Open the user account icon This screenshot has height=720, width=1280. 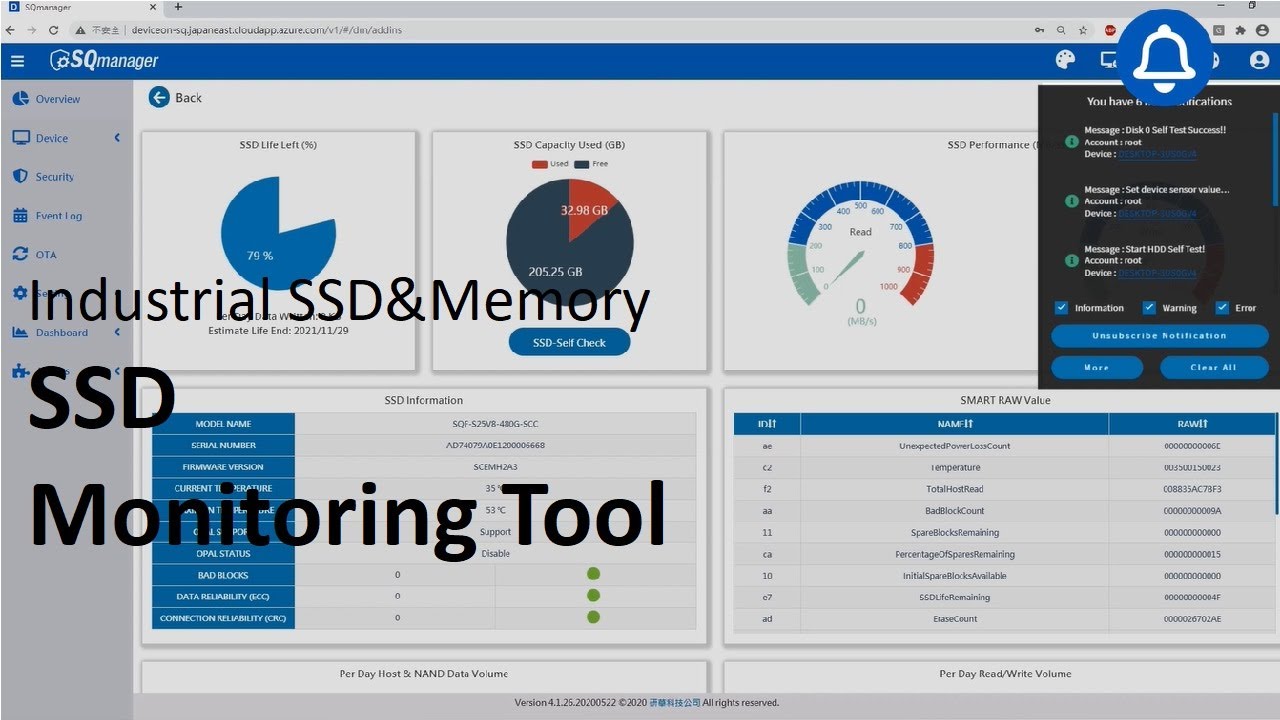pos(1259,60)
